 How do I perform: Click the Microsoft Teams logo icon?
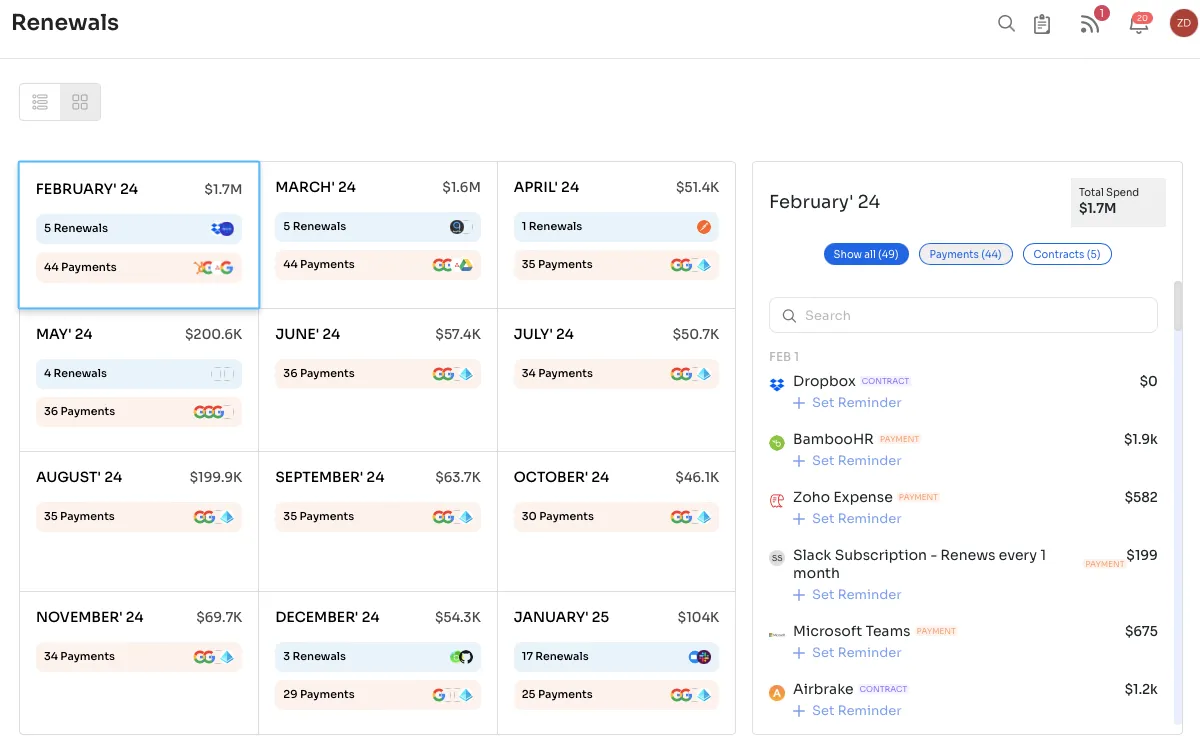777,634
